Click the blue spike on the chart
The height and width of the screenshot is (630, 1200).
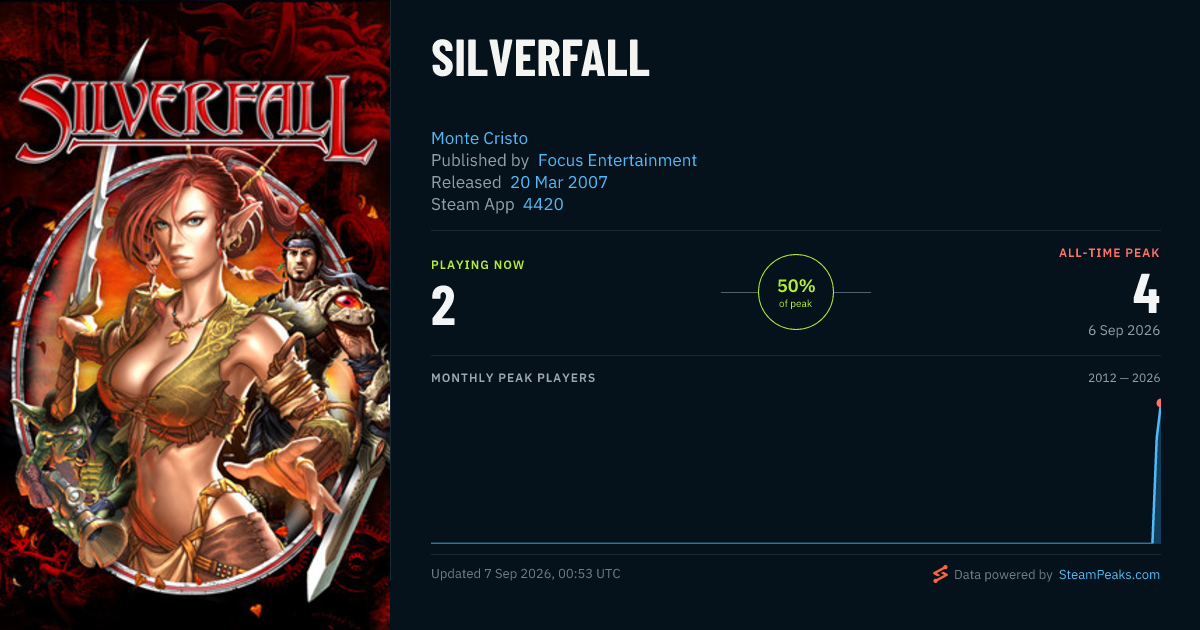click(1157, 475)
